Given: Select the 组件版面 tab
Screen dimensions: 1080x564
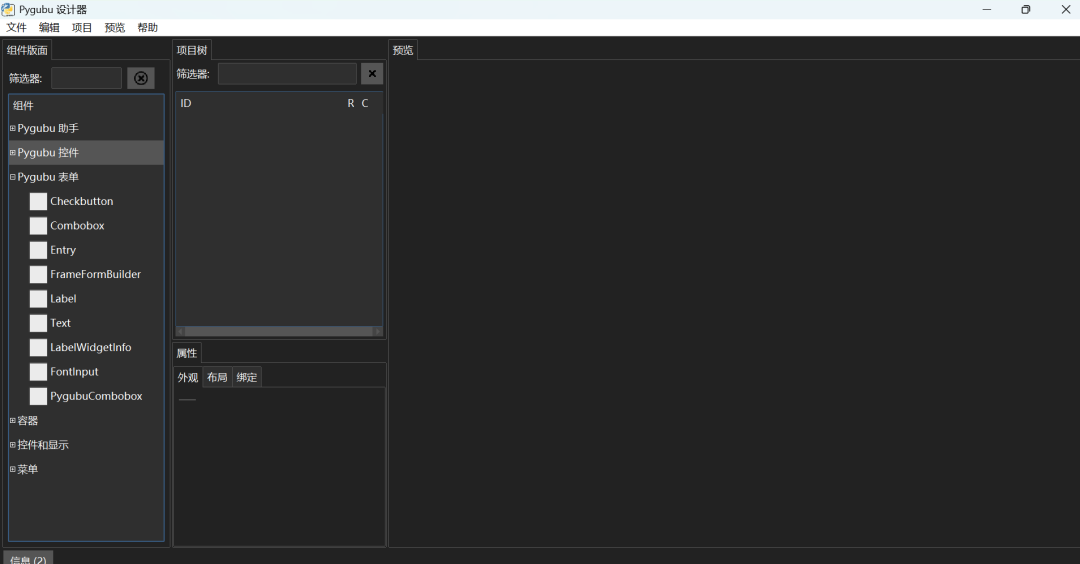Looking at the screenshot, I should (x=27, y=50).
